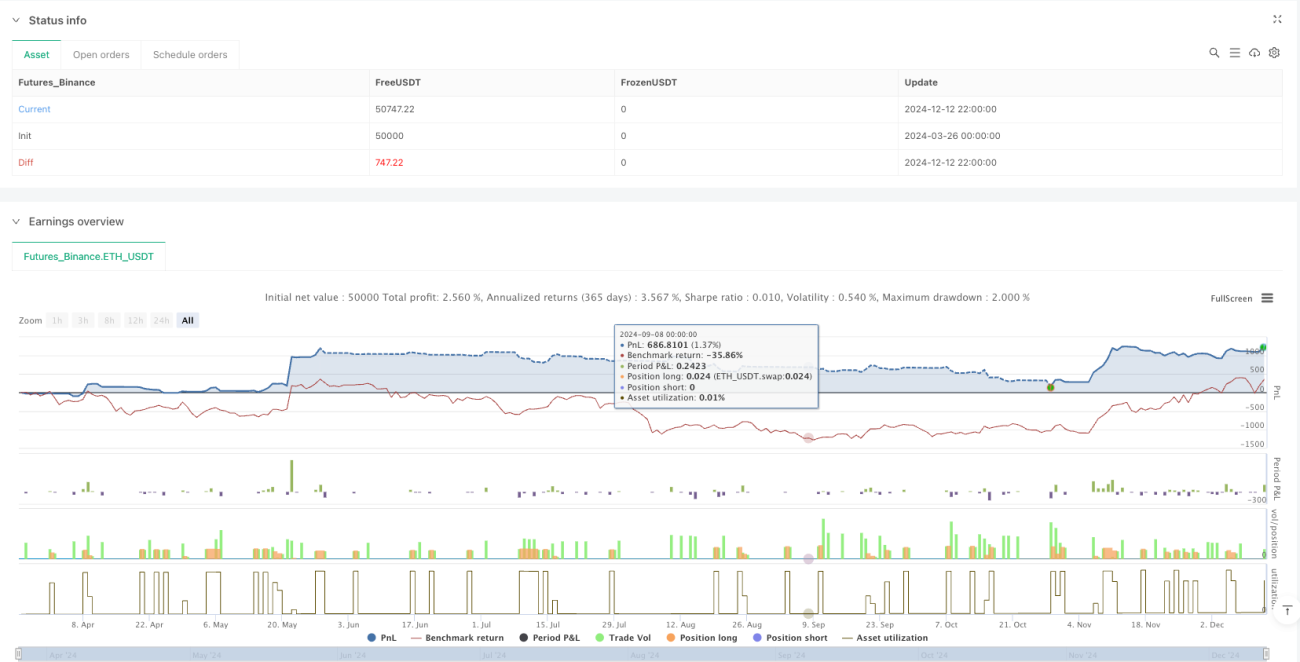Screen dimensions: 1300x662
Task: Switch to the Schedule orders tab
Action: pyautogui.click(x=190, y=54)
